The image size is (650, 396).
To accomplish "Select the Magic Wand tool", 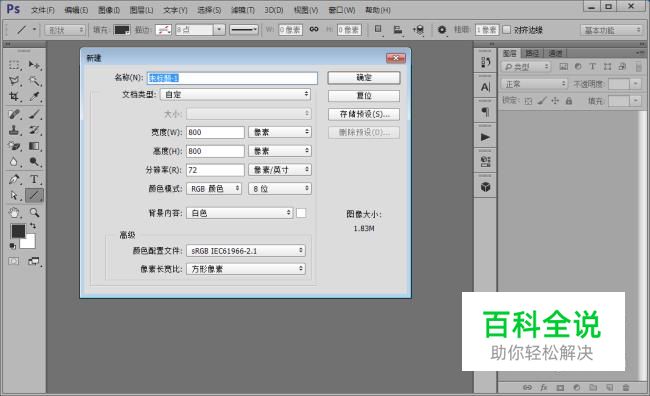I will tap(34, 80).
